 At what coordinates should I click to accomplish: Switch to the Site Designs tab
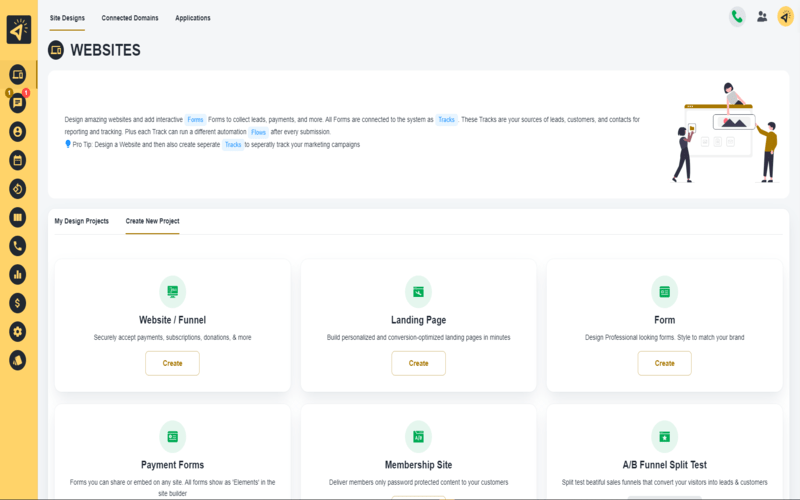coord(67,18)
